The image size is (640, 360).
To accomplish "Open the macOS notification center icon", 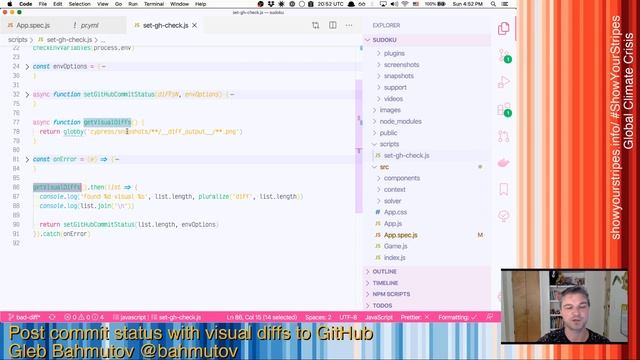I will 505,4.
